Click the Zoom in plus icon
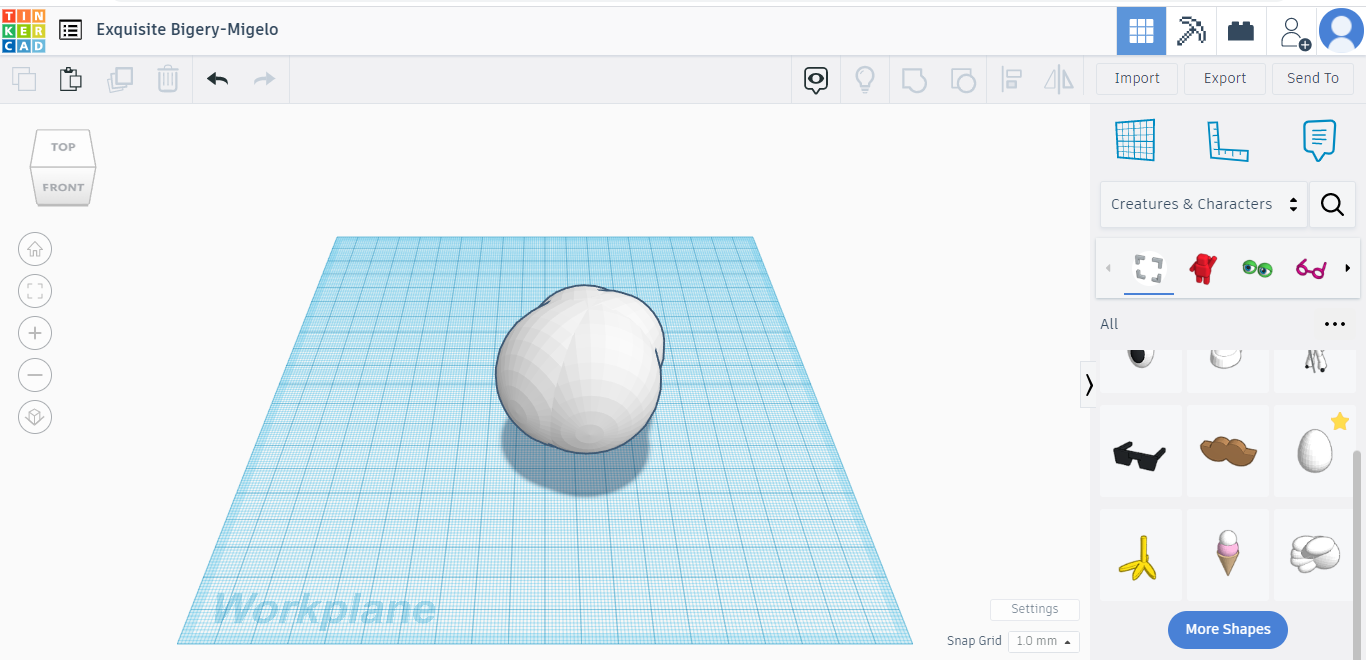Image resolution: width=1366 pixels, height=660 pixels. pyautogui.click(x=35, y=333)
